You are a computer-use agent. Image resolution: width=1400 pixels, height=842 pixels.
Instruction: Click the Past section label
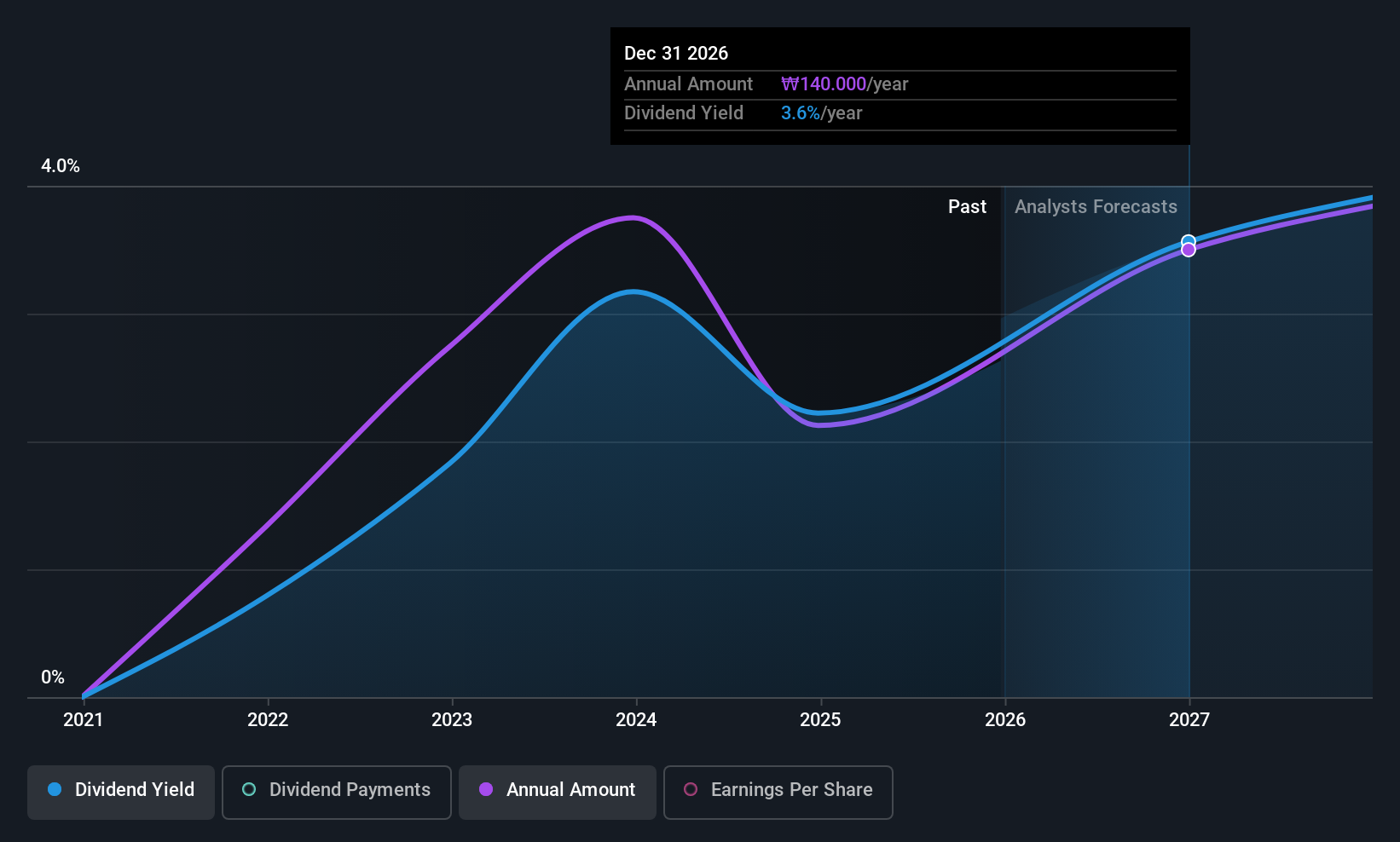tap(967, 206)
